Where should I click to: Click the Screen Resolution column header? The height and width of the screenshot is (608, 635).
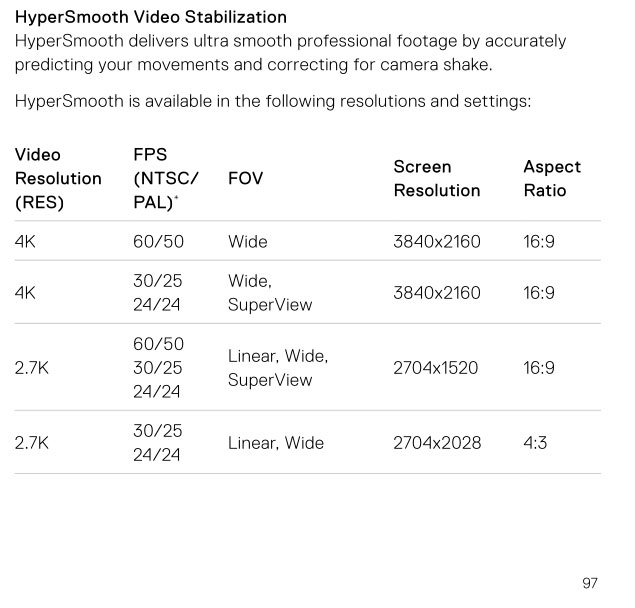pos(436,179)
